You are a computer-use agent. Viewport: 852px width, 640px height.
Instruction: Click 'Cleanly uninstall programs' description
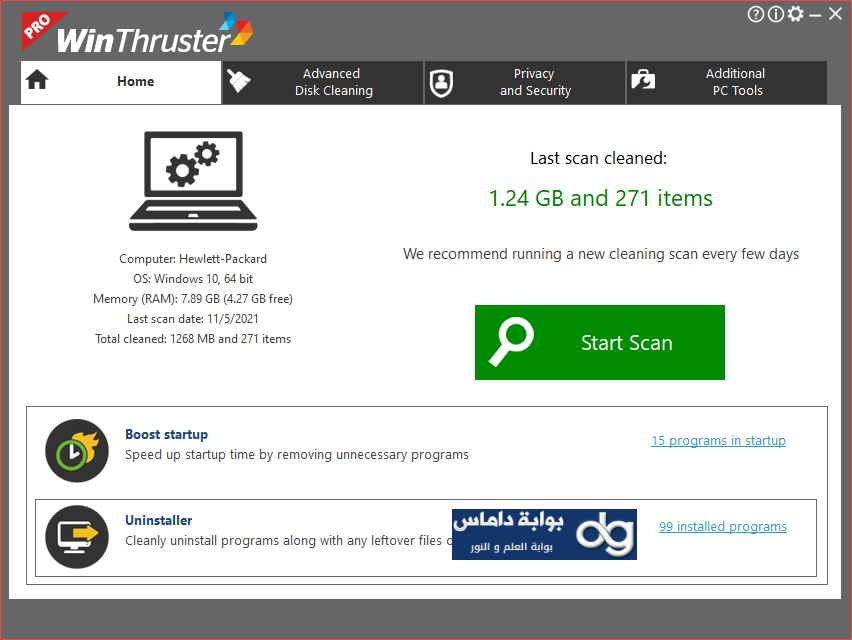[288, 541]
